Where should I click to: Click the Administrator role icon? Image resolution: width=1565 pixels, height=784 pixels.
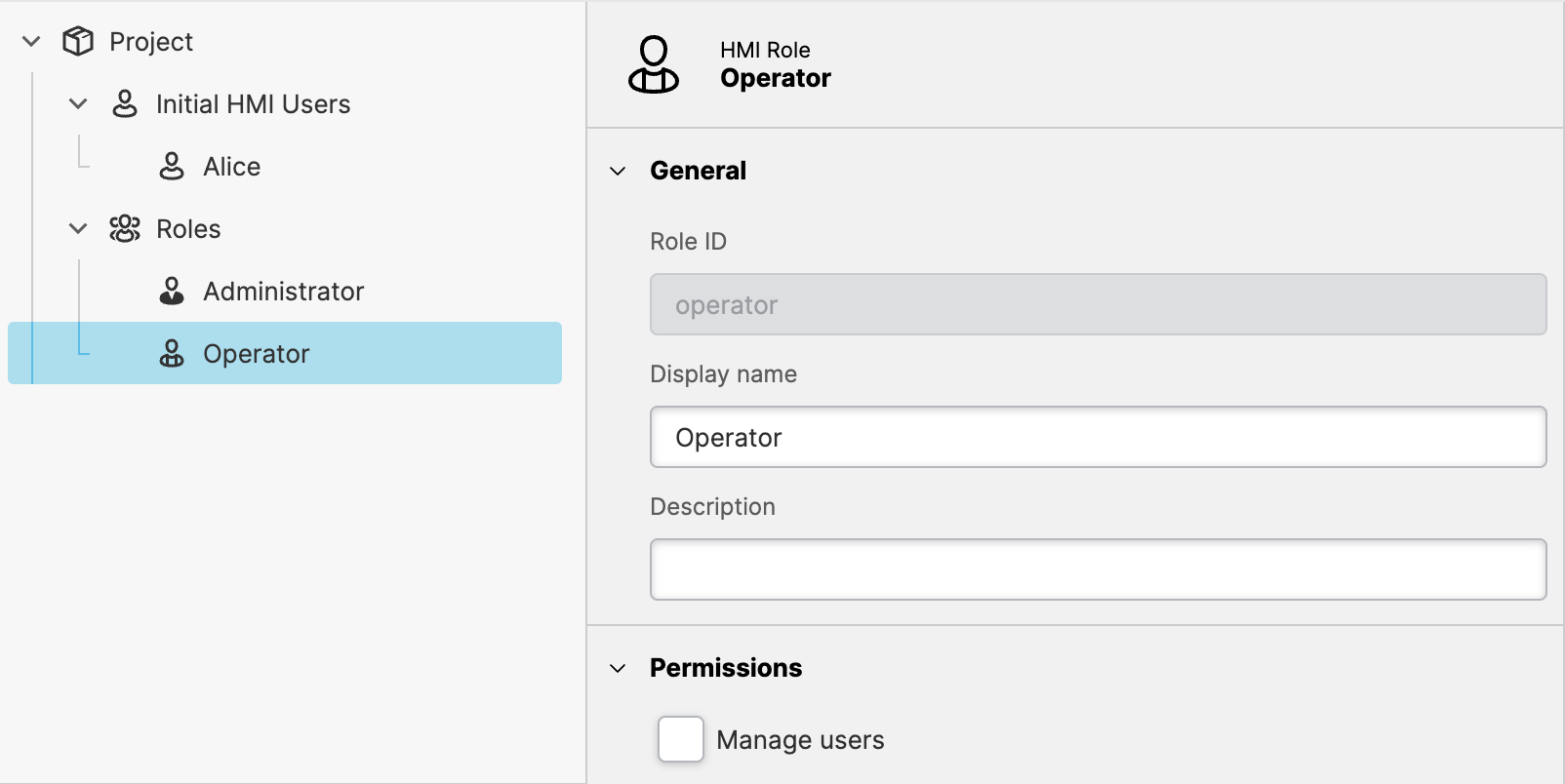(x=172, y=292)
